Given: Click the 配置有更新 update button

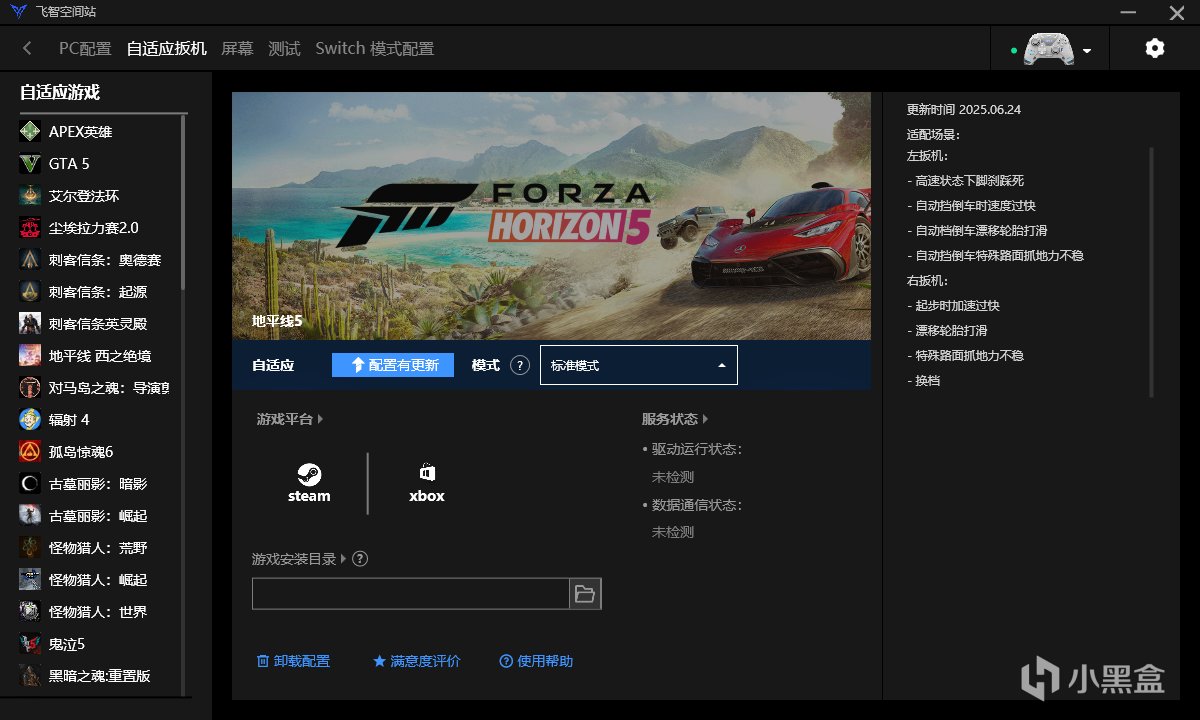Looking at the screenshot, I should coord(392,364).
